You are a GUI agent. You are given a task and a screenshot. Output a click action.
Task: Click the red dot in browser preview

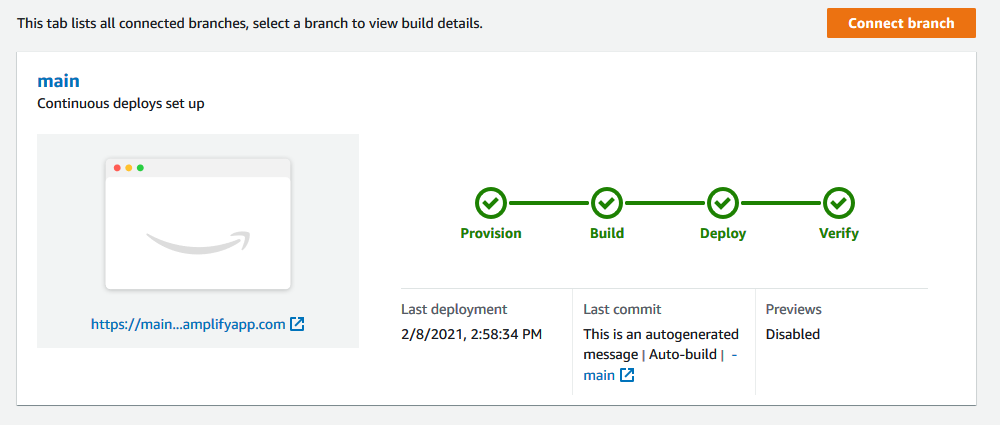[x=117, y=168]
